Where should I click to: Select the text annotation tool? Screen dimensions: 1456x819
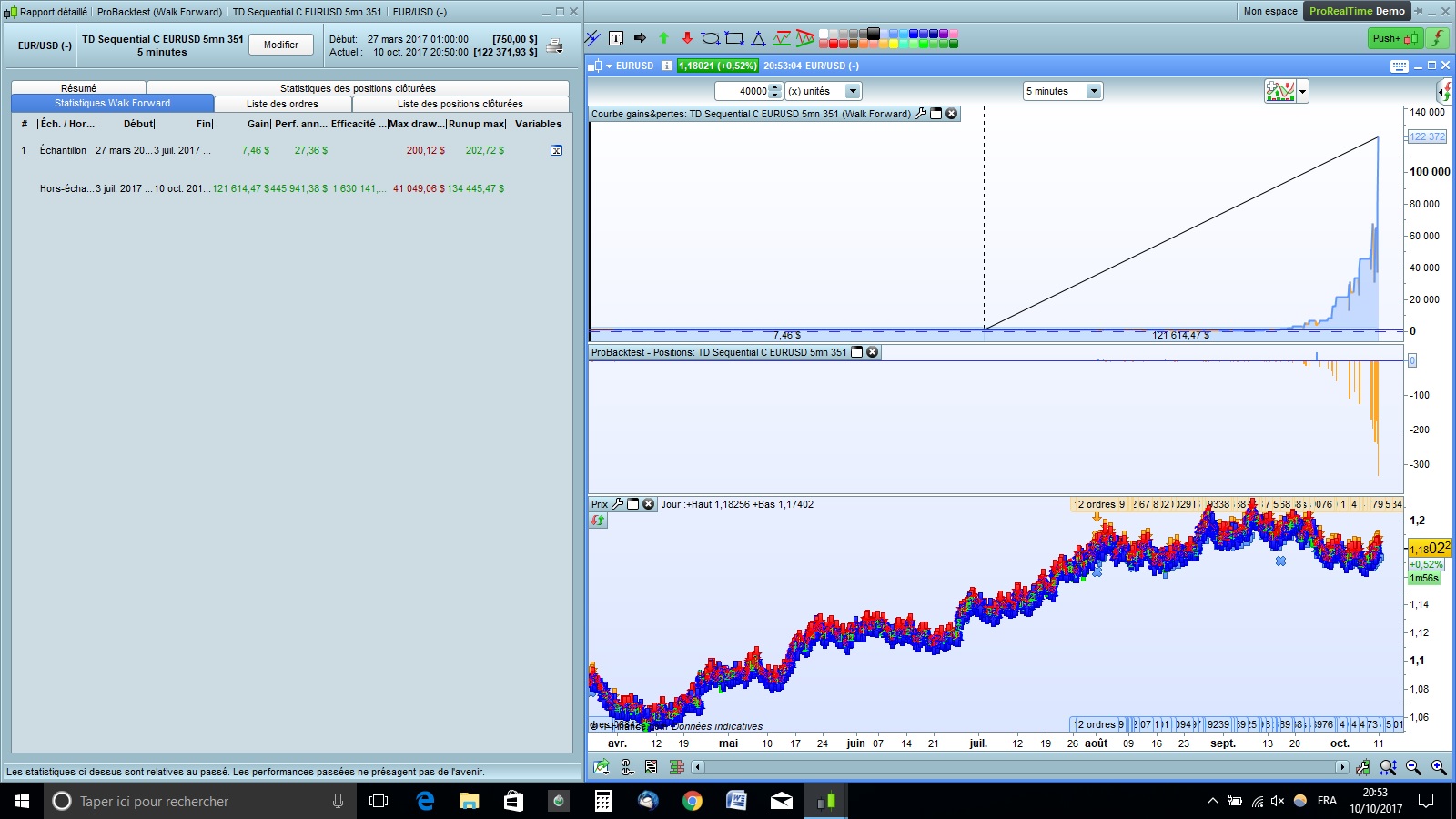[x=616, y=38]
